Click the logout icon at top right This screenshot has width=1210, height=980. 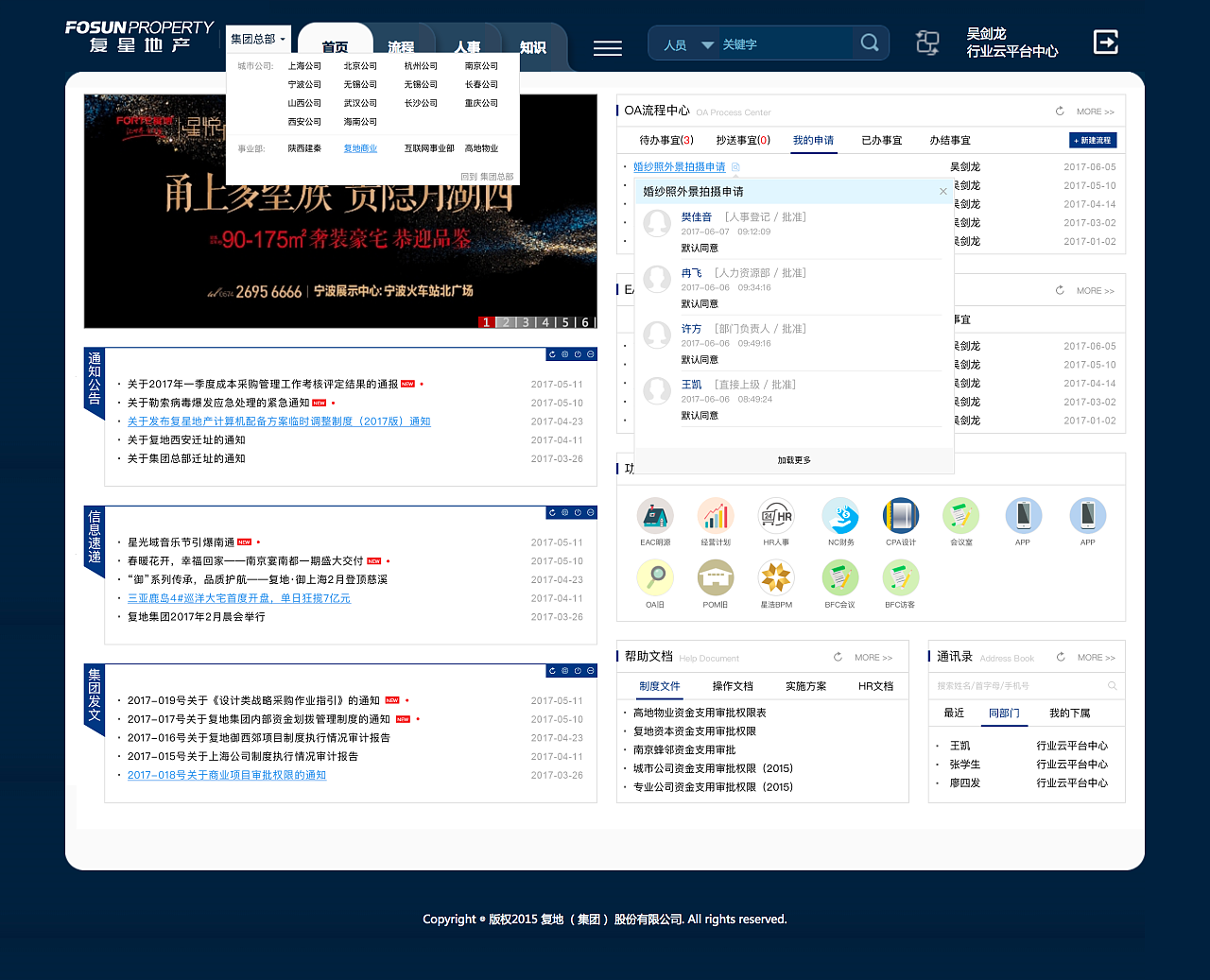1105,43
